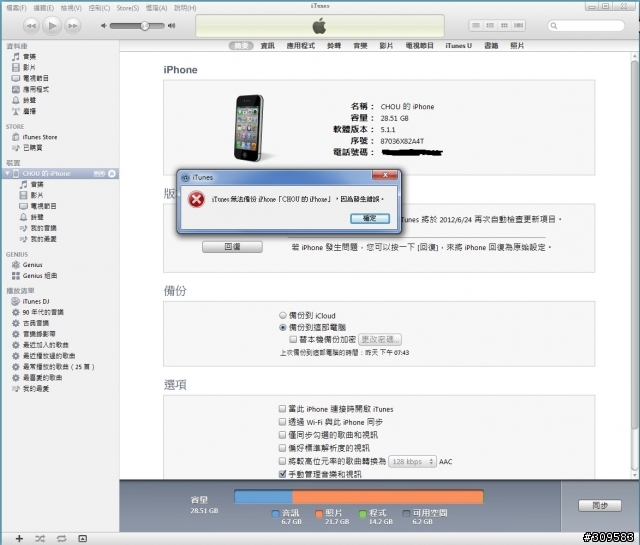Viewport: 640px width, 545px height.
Task: Open the 檢視(V) menu
Action: click(x=71, y=8)
